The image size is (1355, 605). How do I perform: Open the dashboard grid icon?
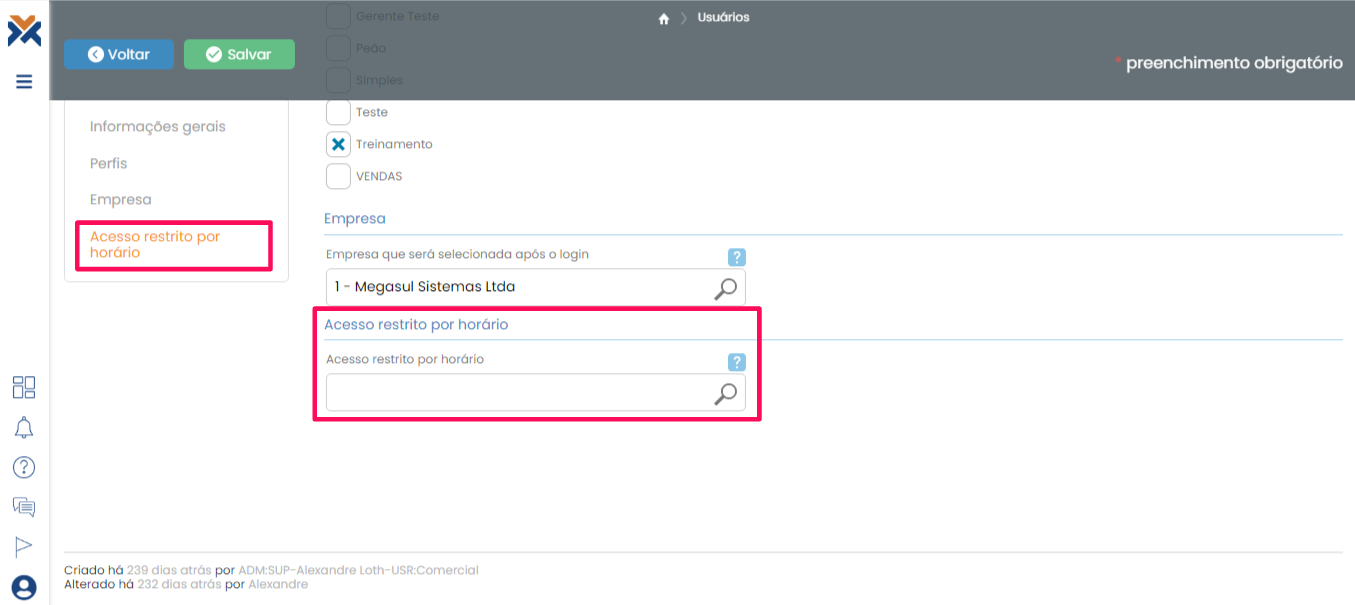(x=24, y=388)
